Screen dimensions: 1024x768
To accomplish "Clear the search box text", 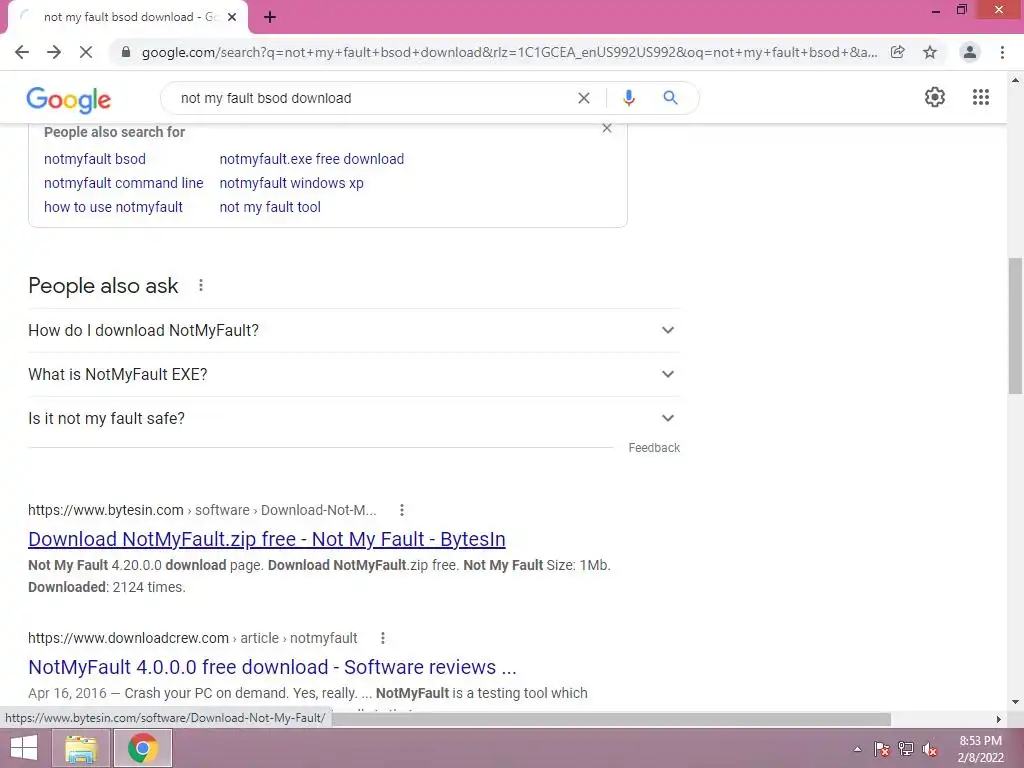I will point(584,98).
